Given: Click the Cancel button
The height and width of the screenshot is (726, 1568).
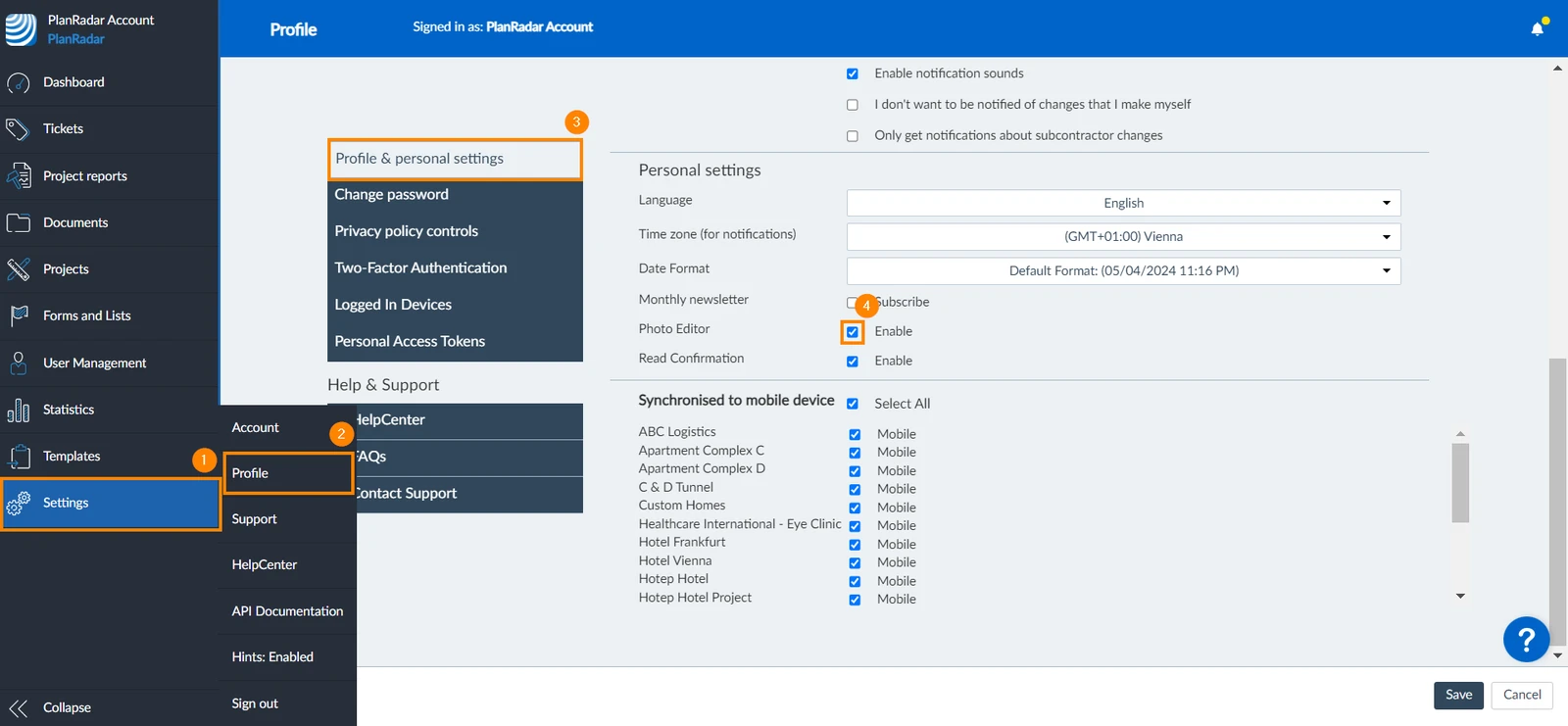Looking at the screenshot, I should [1522, 695].
